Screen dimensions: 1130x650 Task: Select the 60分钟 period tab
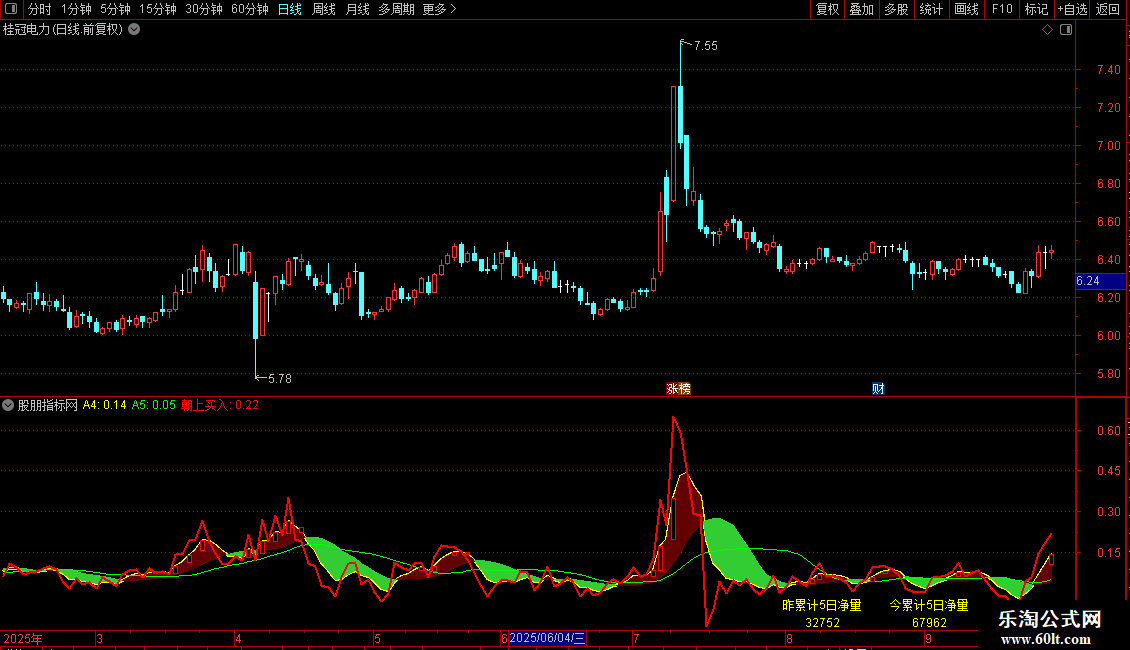pyautogui.click(x=250, y=9)
